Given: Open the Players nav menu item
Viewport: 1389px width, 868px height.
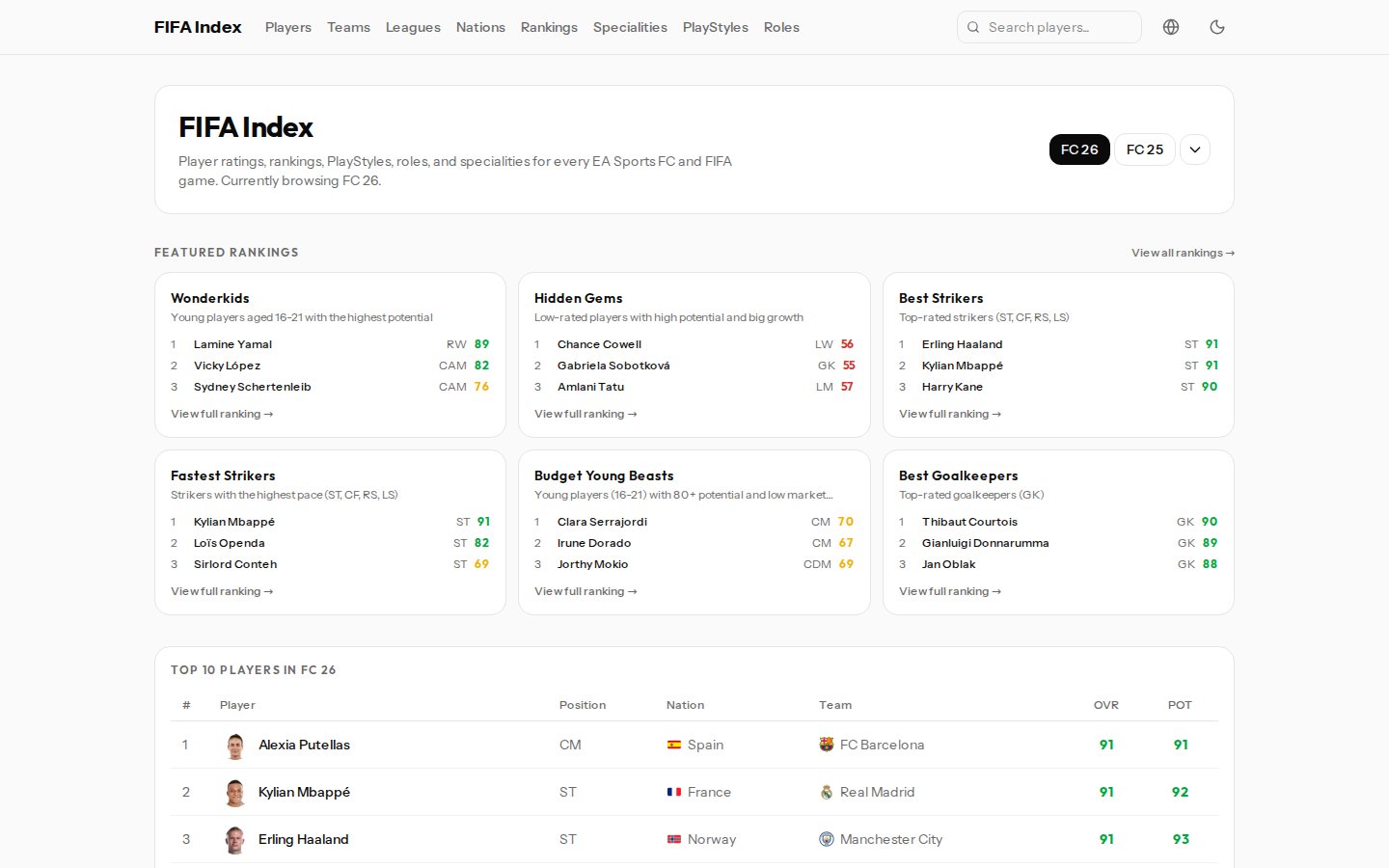Looking at the screenshot, I should [x=288, y=27].
